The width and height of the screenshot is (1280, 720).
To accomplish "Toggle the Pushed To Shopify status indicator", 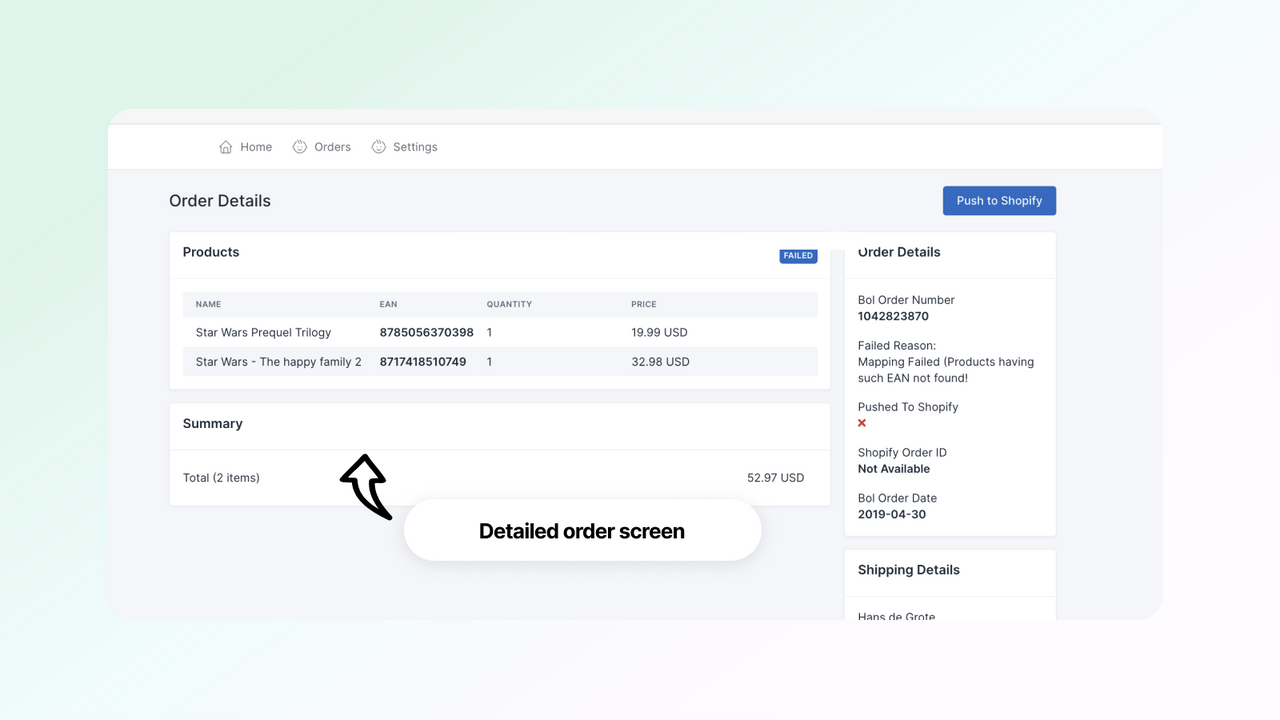I will 861,423.
